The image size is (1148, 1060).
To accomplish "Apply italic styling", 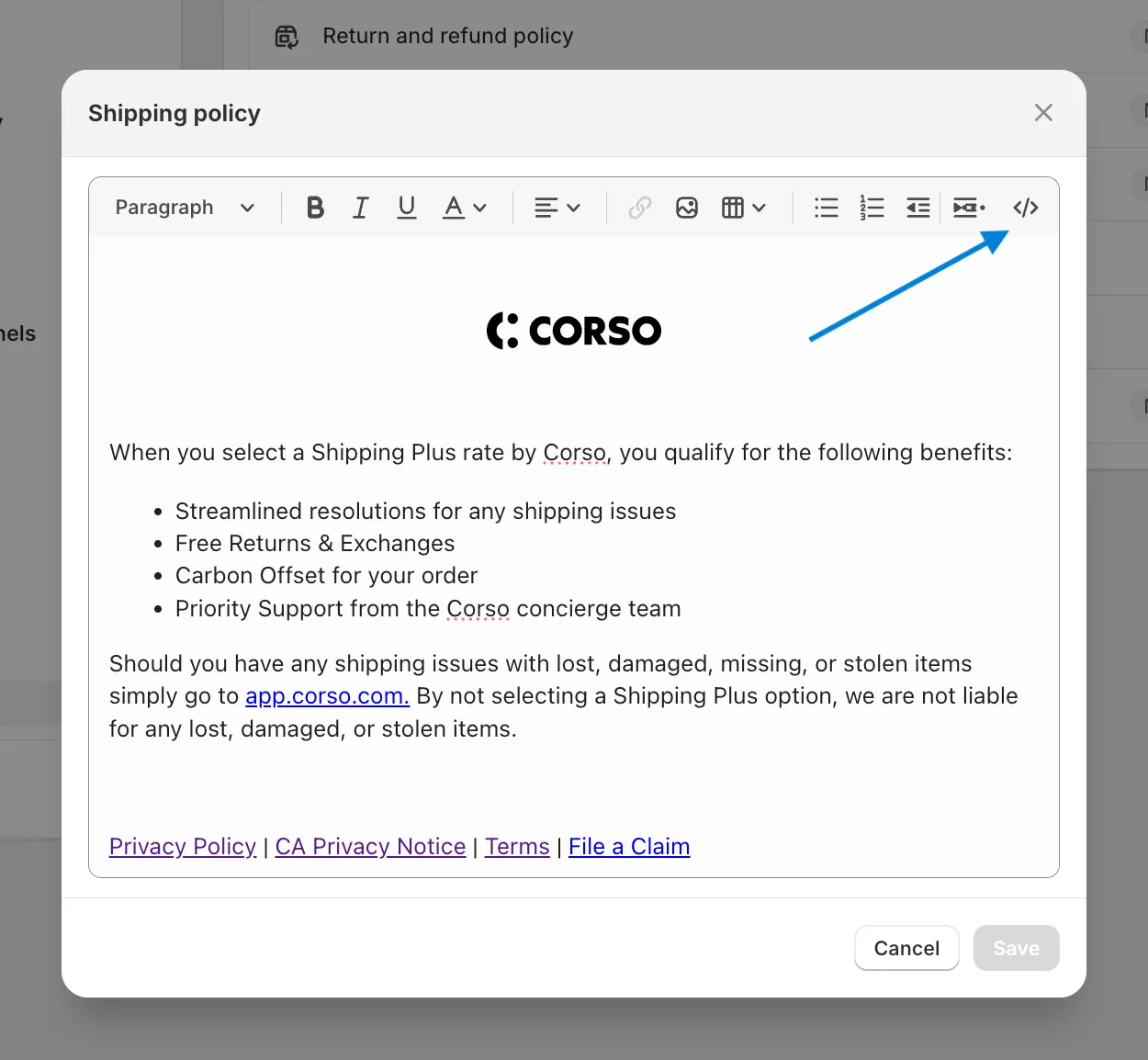I will coord(360,208).
